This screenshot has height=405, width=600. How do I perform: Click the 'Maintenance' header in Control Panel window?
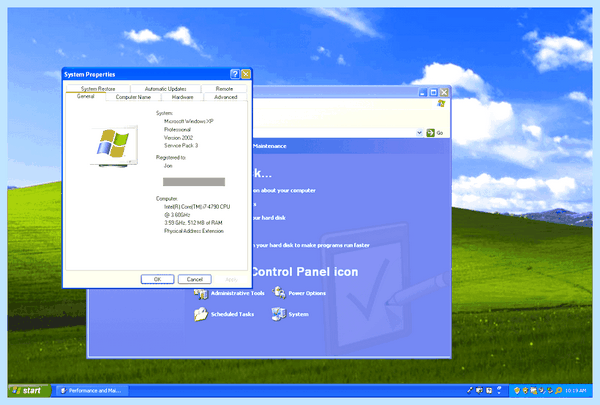[x=269, y=146]
